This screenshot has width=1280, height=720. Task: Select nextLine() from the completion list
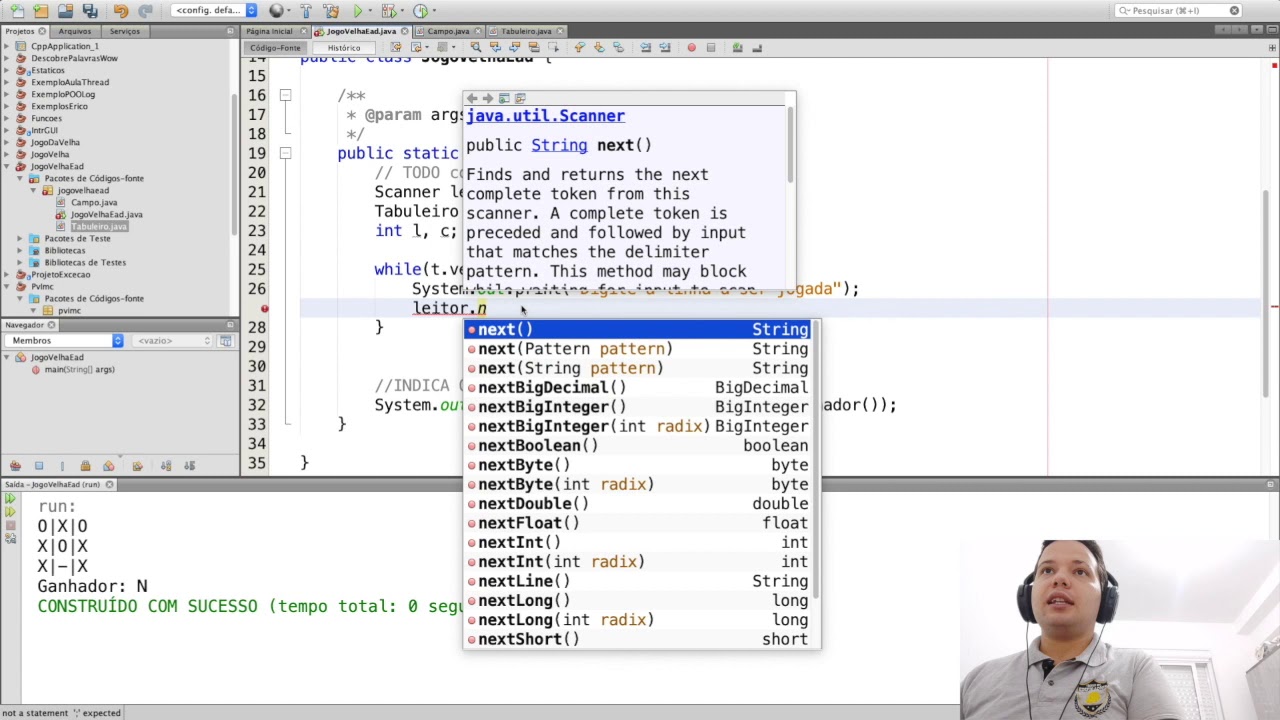pyautogui.click(x=640, y=581)
